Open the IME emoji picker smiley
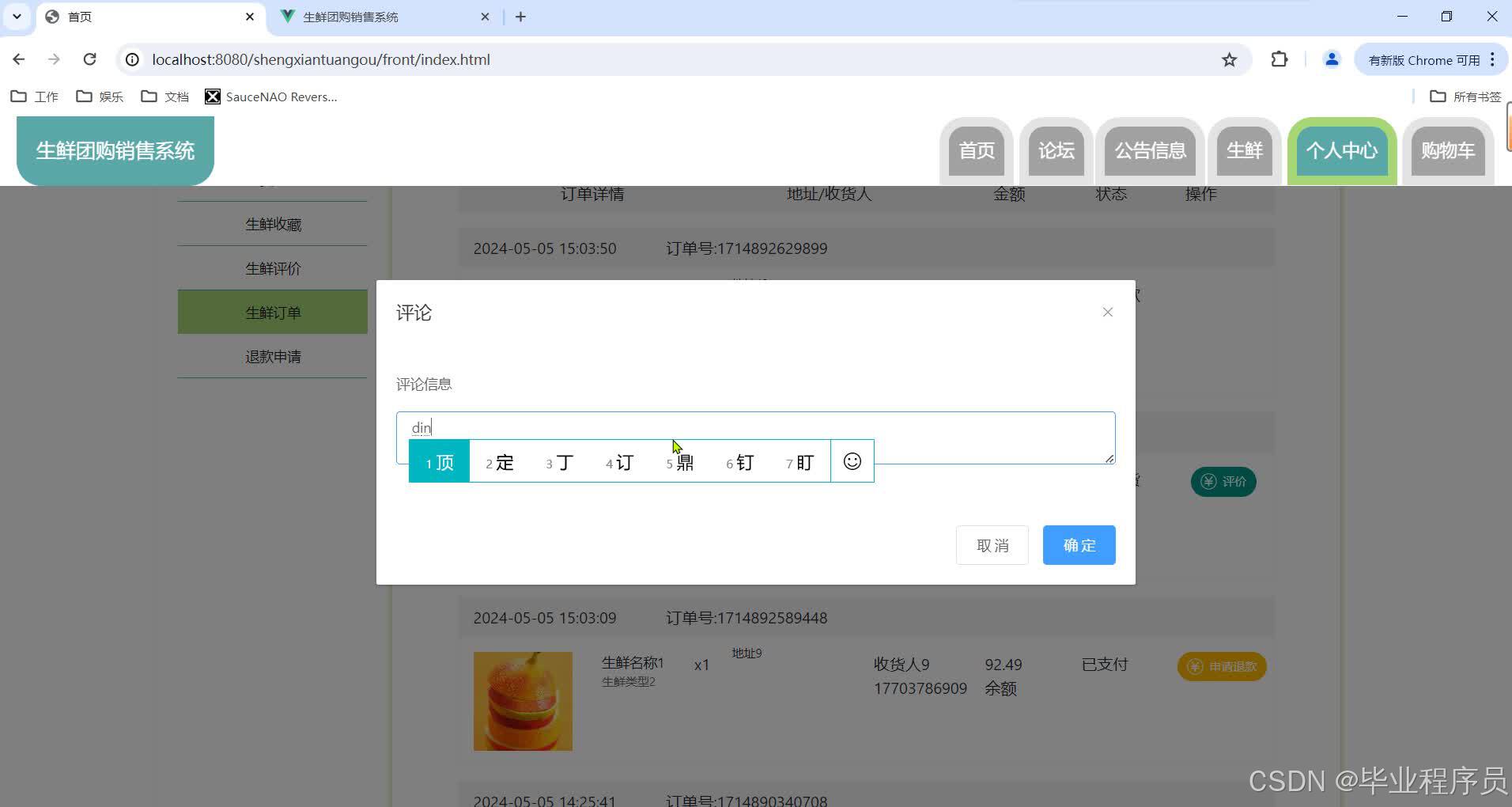This screenshot has width=1512, height=807. 852,461
